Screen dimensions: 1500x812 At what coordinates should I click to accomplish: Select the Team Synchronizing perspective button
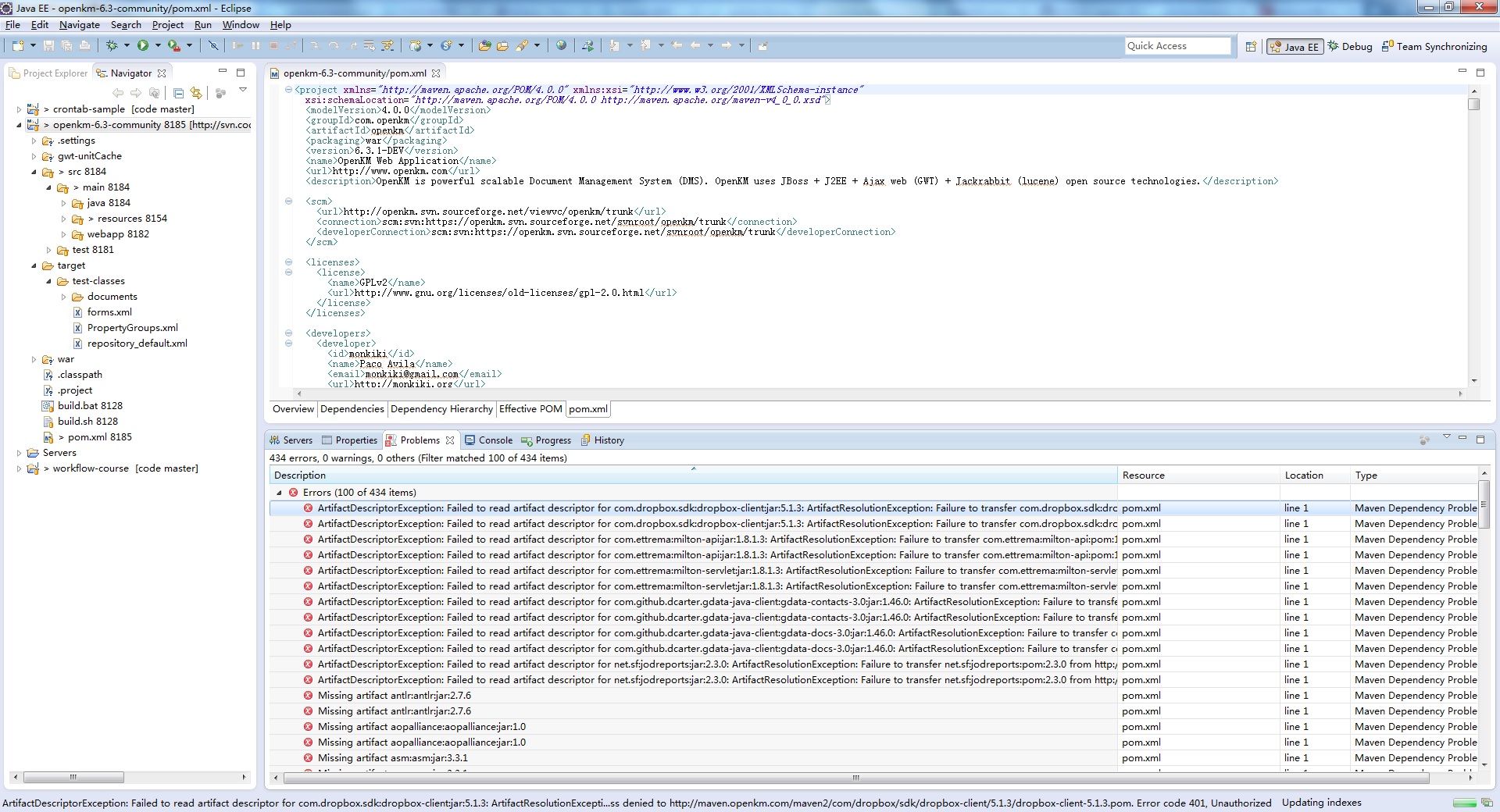(1434, 47)
